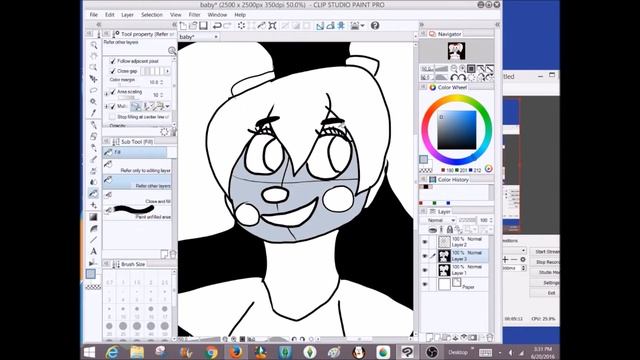Click Start Streaming button in OBS window
Screen dimensions: 640x360
click(545, 252)
